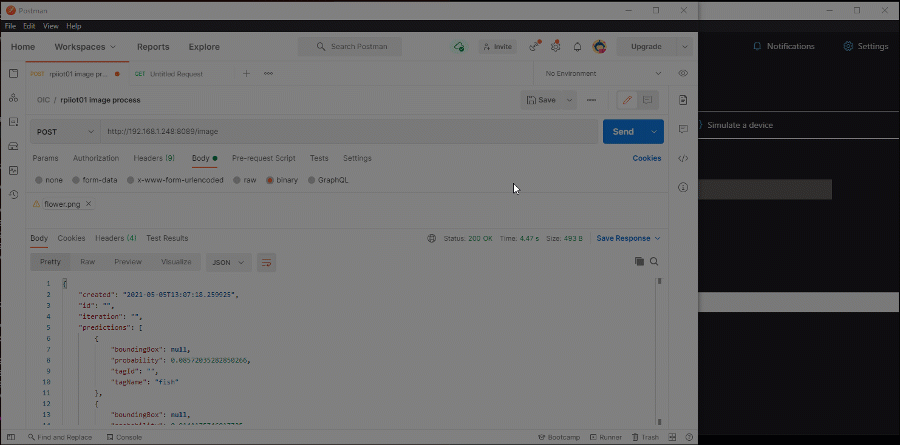Viewport: 900px width, 445px height.
Task: Open the comments panel in right sidebar
Action: [683, 129]
